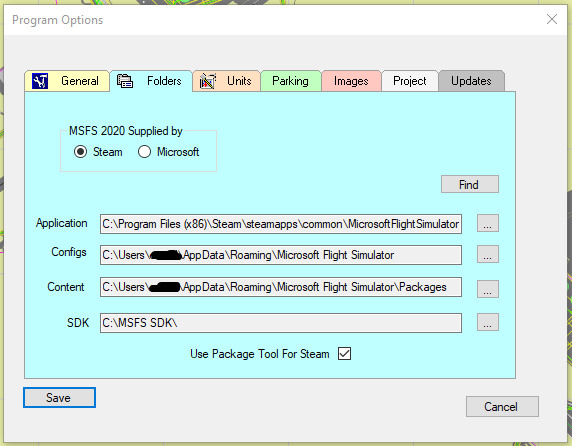
Task: Click the 'Use Package Tool For Steam' label
Action: tap(259, 354)
